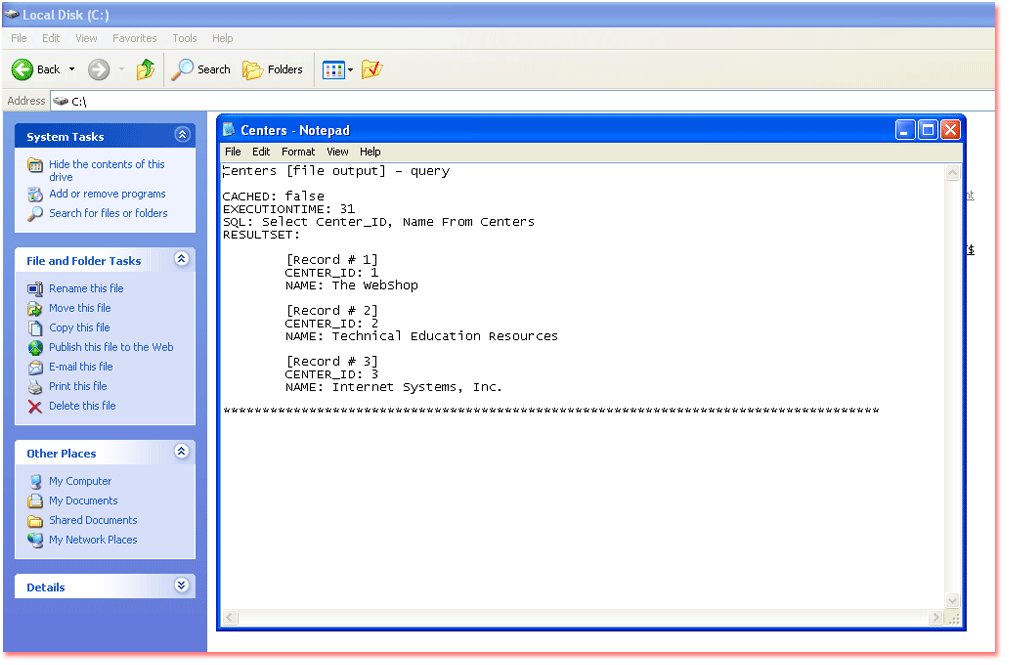Open Notepad Format menu

click(x=298, y=152)
